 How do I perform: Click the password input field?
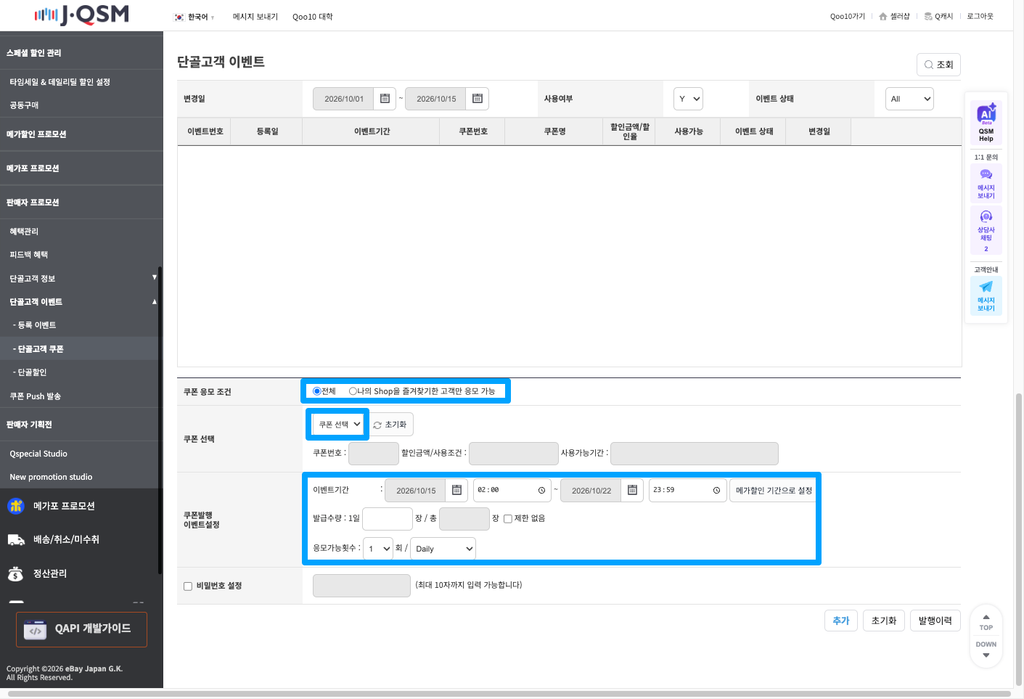362,586
